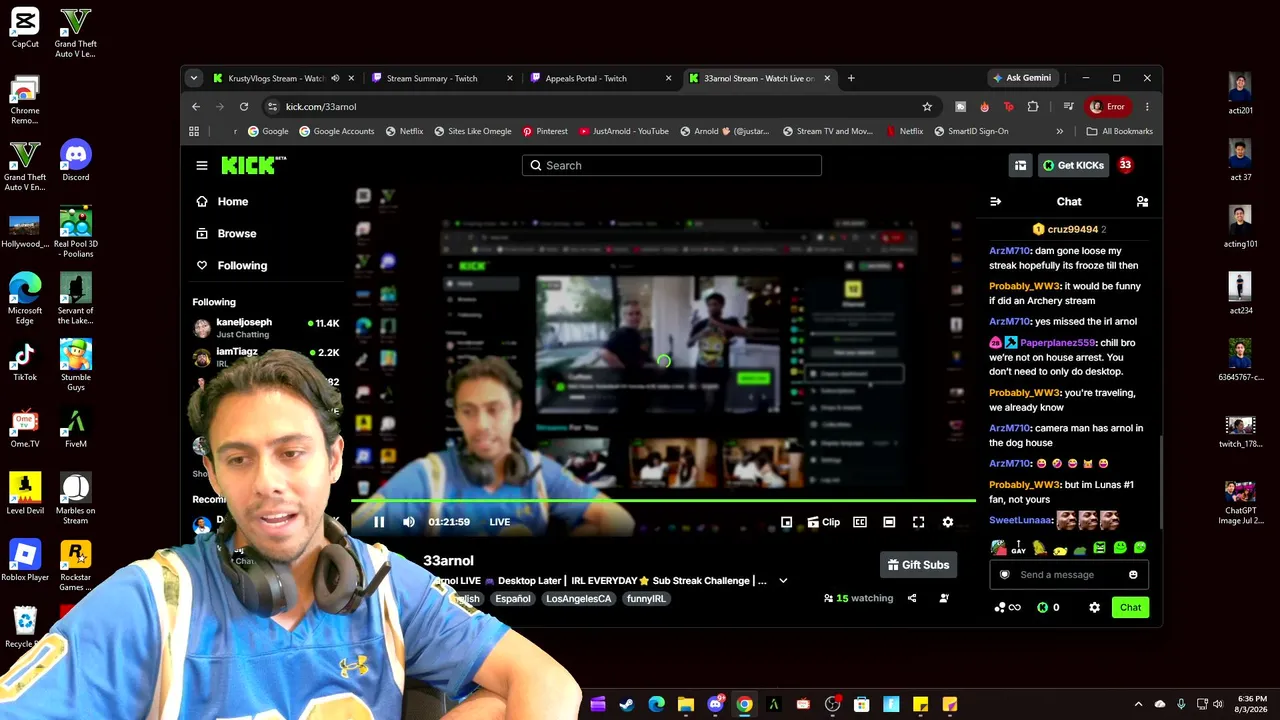Click the Get KICKs button
The width and height of the screenshot is (1280, 720).
tap(1073, 165)
